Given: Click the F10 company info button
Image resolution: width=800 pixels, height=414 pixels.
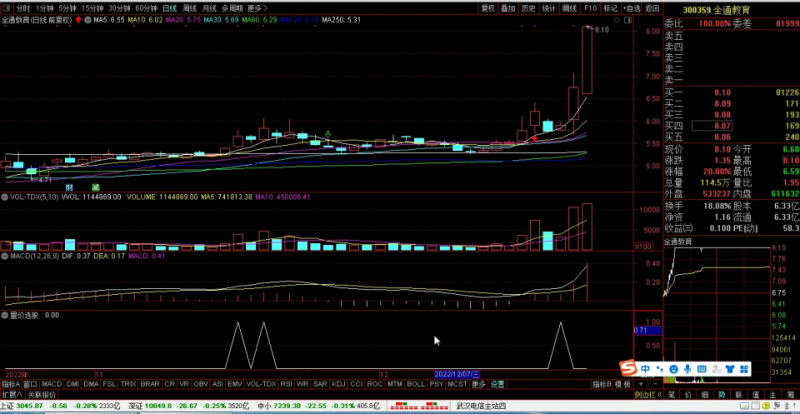Looking at the screenshot, I should pyautogui.click(x=590, y=7).
